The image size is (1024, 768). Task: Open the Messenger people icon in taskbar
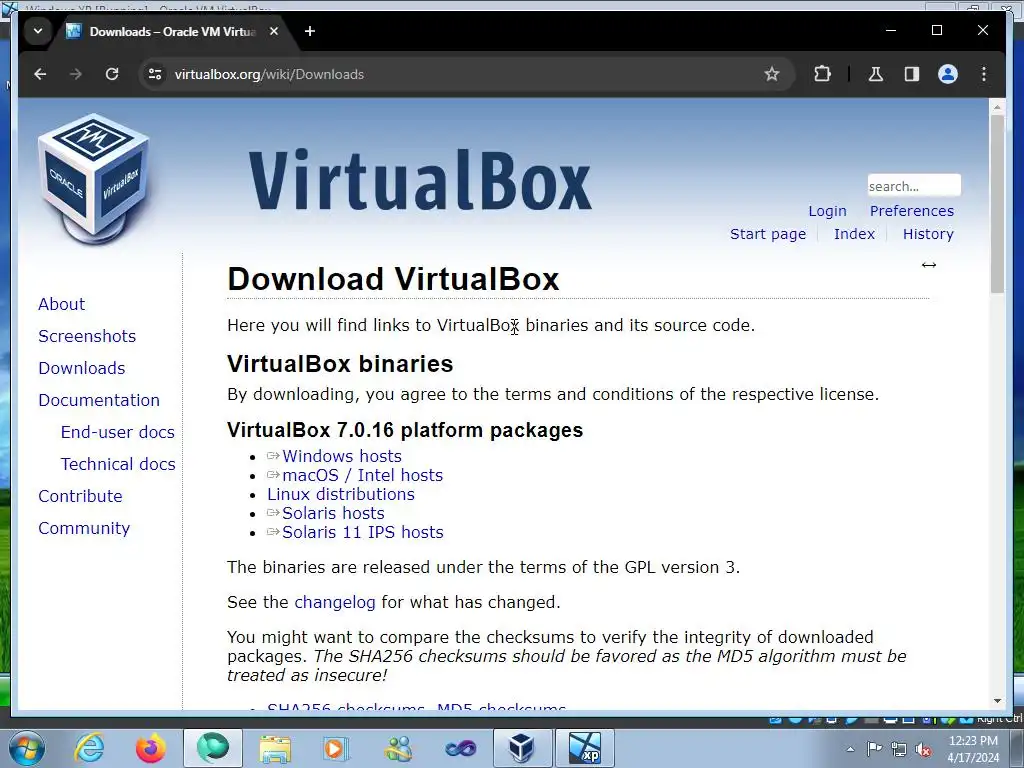398,748
